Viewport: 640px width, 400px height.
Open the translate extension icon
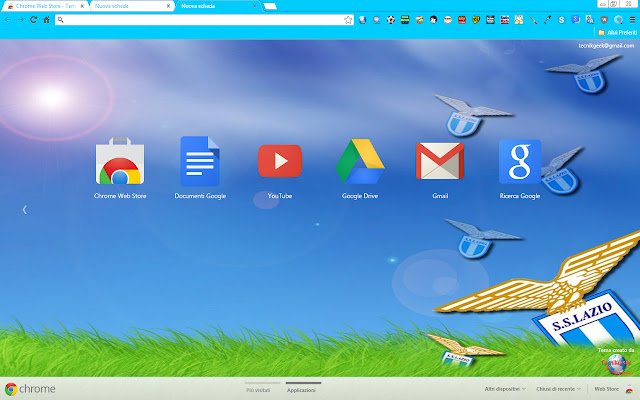[x=590, y=20]
